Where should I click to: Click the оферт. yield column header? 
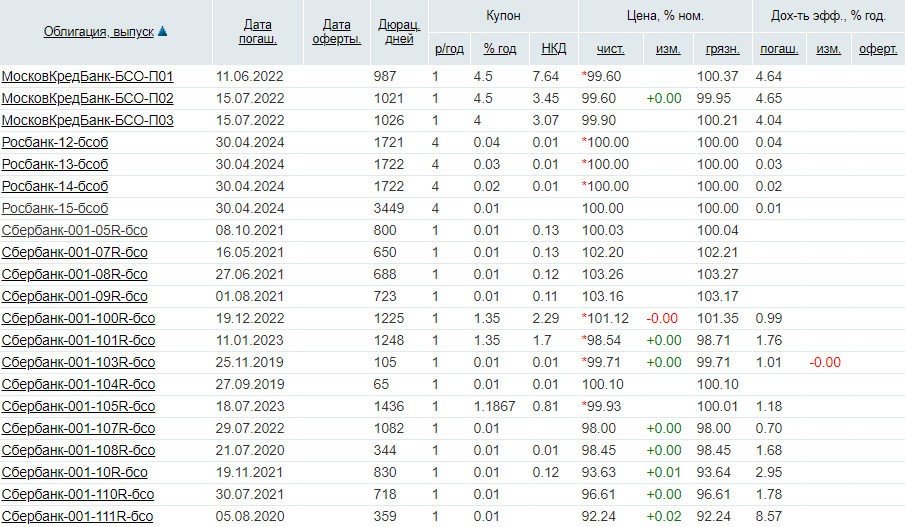[878, 48]
